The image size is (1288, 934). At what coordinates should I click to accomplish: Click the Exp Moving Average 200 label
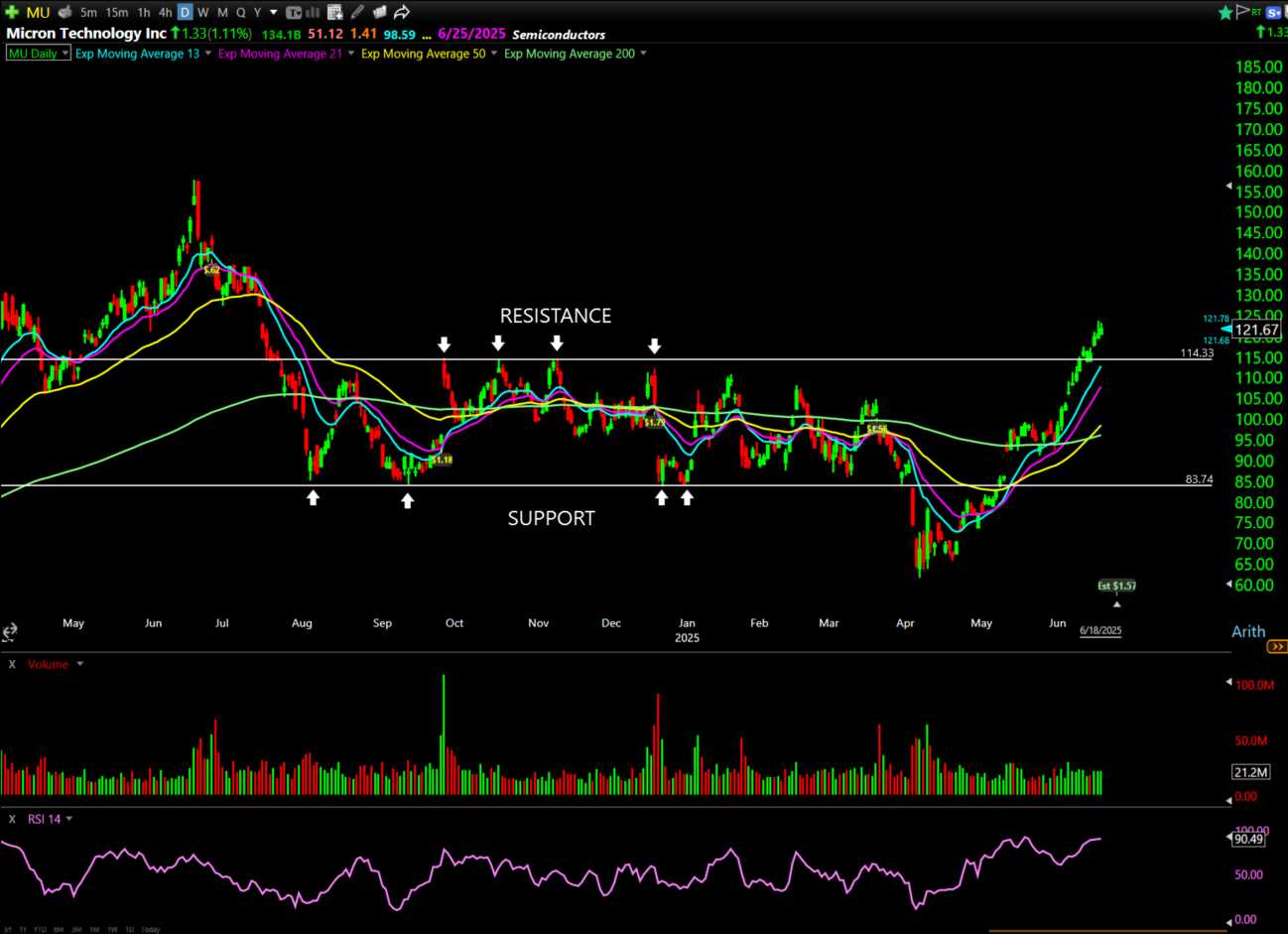point(570,54)
